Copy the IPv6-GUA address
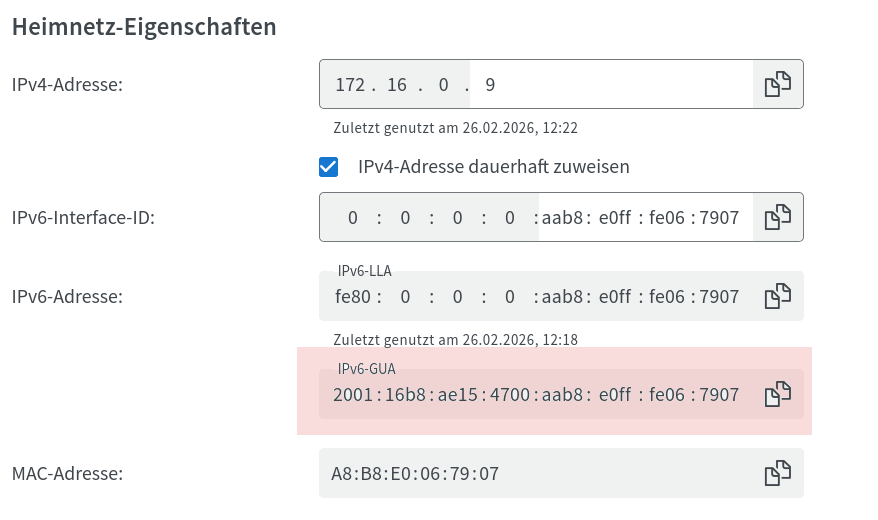Screen dimensions: 878x520 (778, 395)
